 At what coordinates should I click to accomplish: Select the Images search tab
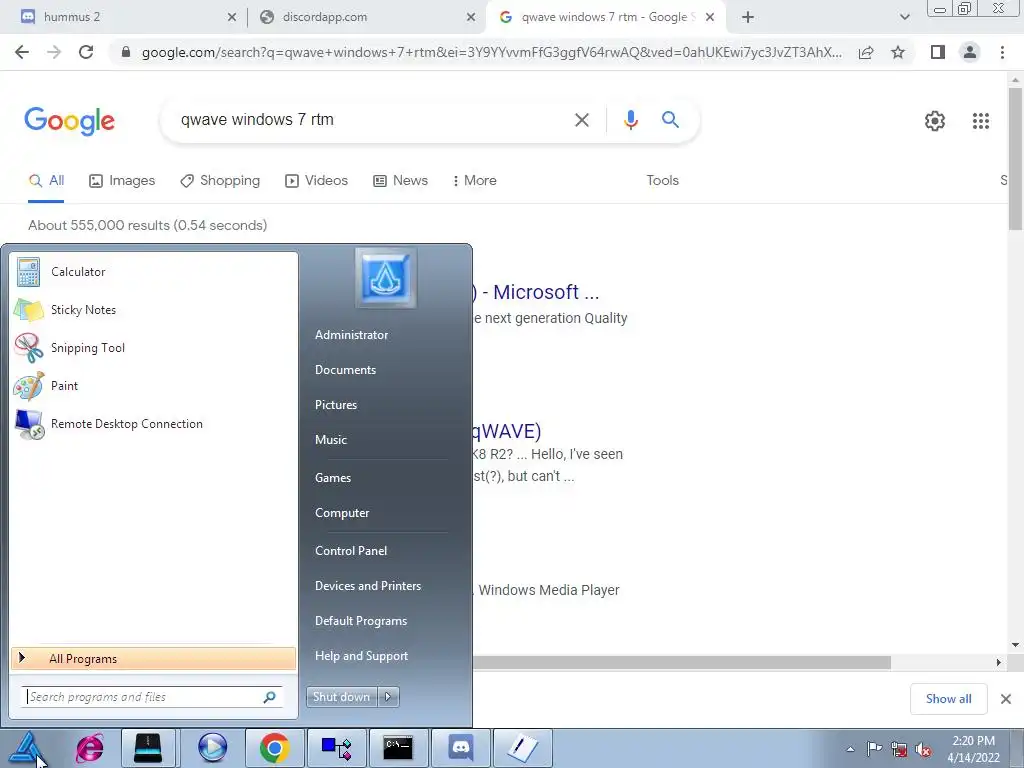[122, 181]
